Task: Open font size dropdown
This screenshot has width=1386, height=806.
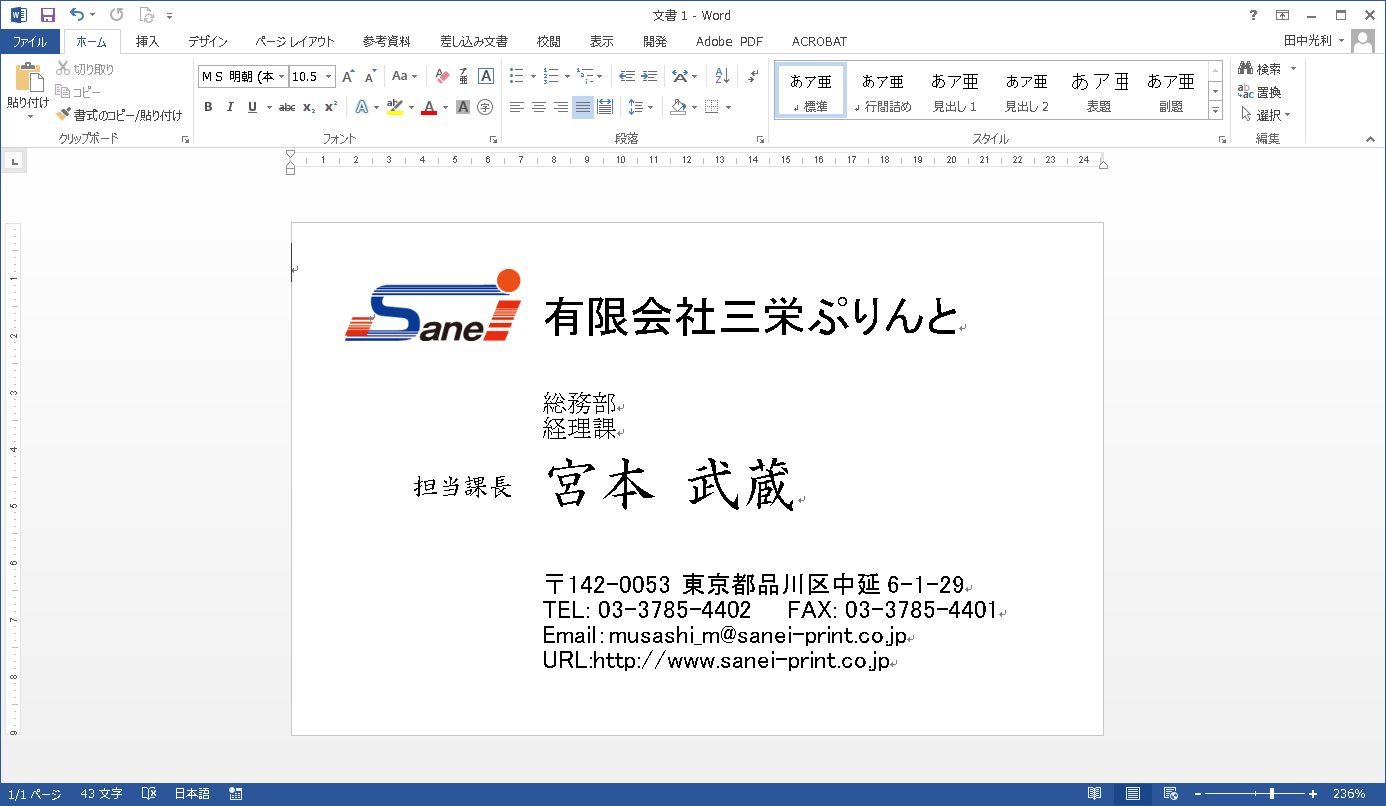Action: point(329,76)
